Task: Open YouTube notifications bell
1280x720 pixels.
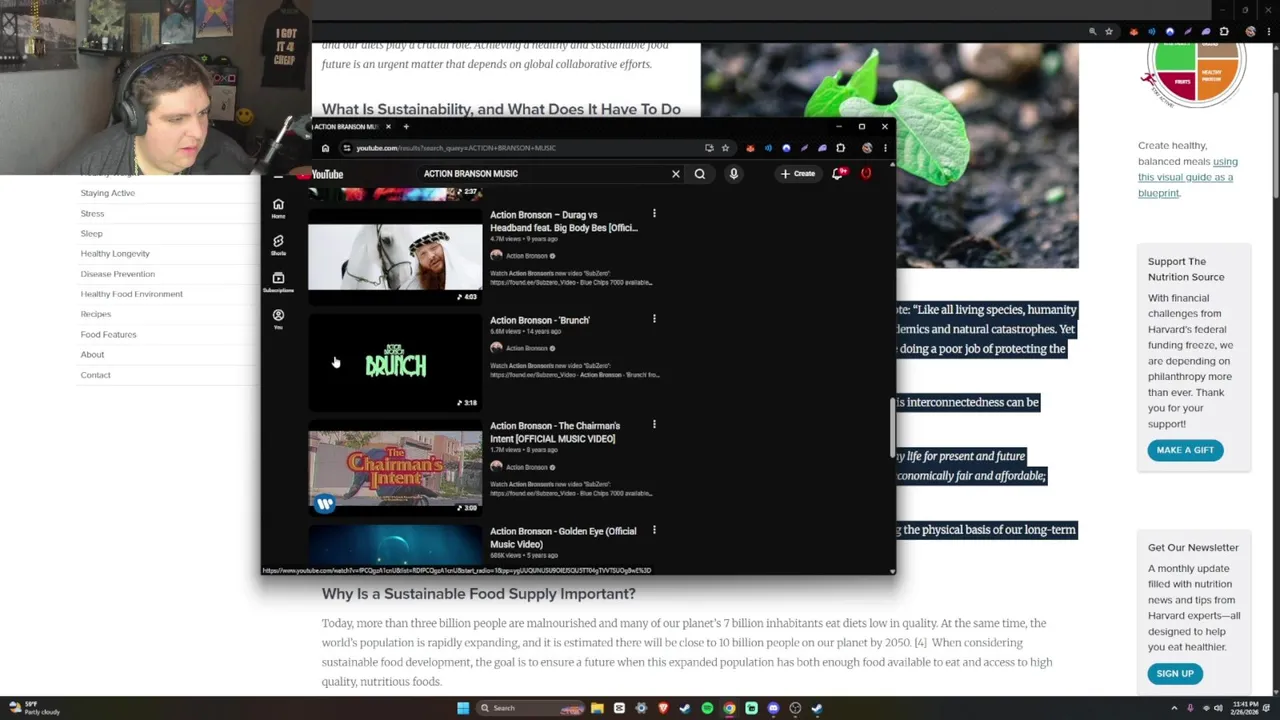Action: (839, 174)
